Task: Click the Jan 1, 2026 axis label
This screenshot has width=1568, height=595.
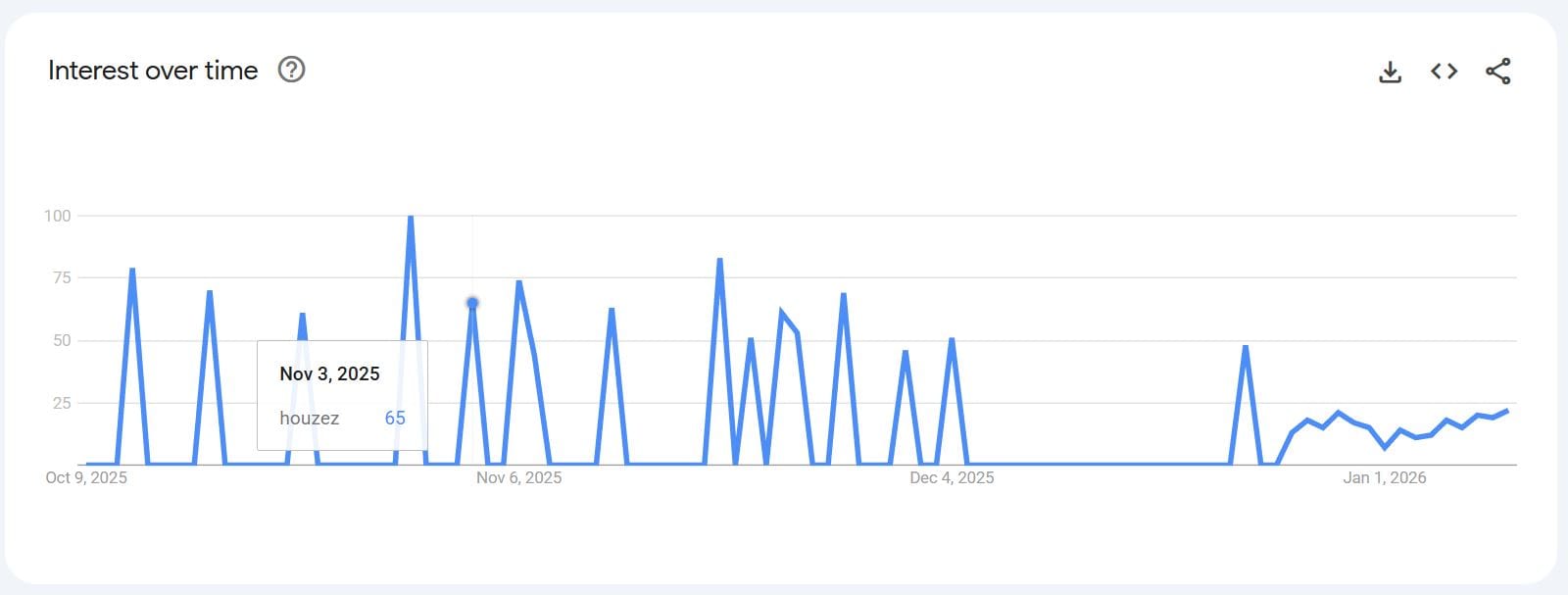Action: pos(1386,478)
